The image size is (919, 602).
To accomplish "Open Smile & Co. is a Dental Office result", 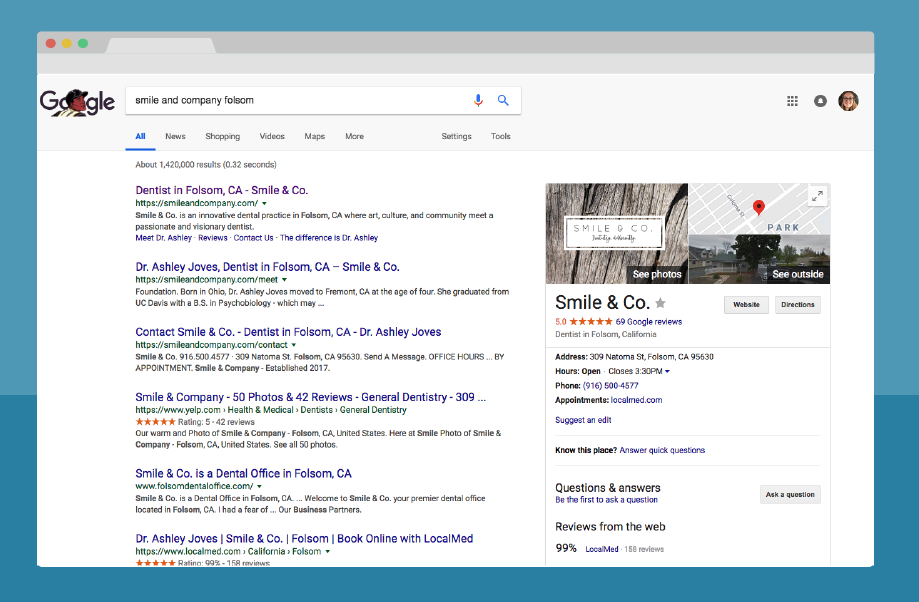I will (243, 473).
